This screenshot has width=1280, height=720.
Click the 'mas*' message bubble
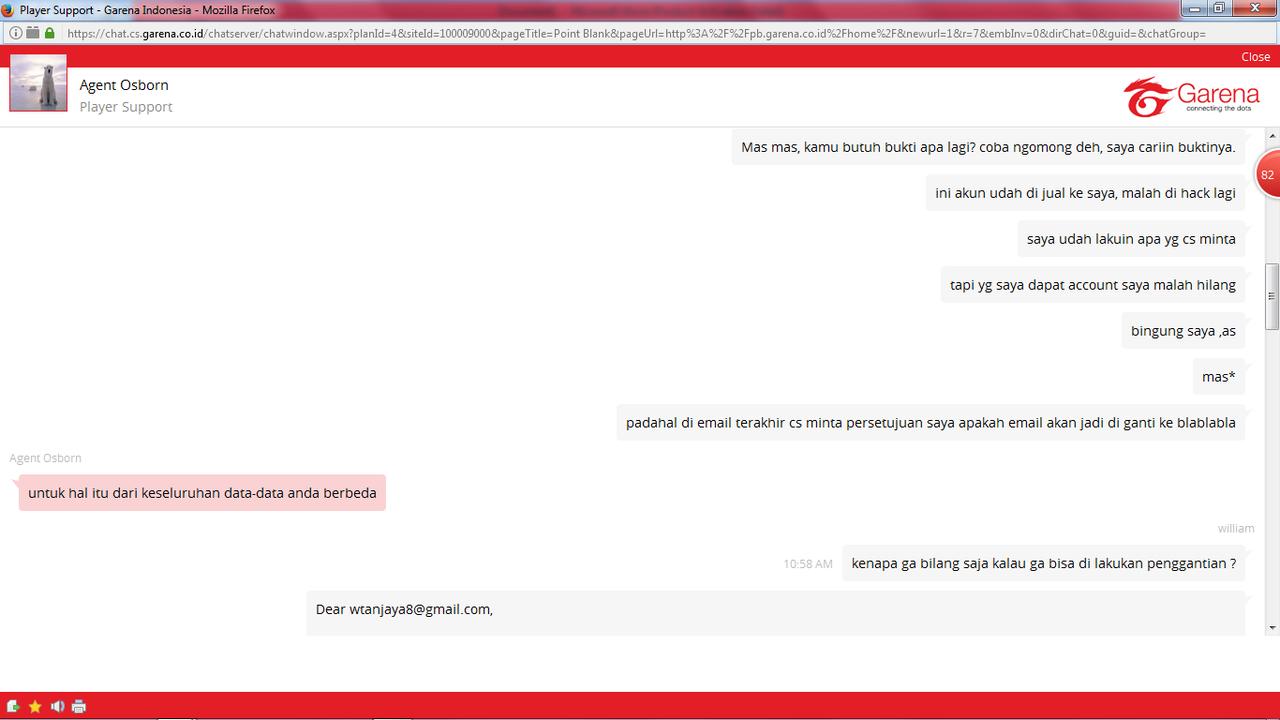point(1219,377)
